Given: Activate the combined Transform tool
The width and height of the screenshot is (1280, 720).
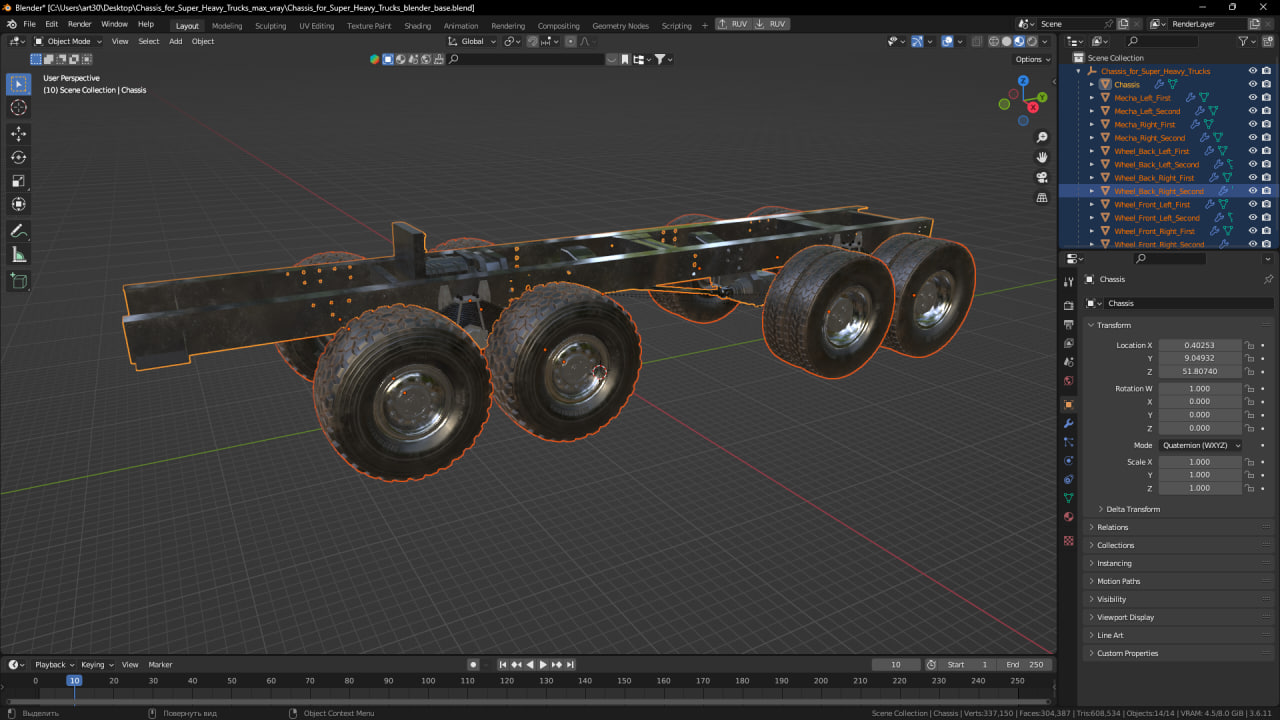Looking at the screenshot, I should point(18,204).
